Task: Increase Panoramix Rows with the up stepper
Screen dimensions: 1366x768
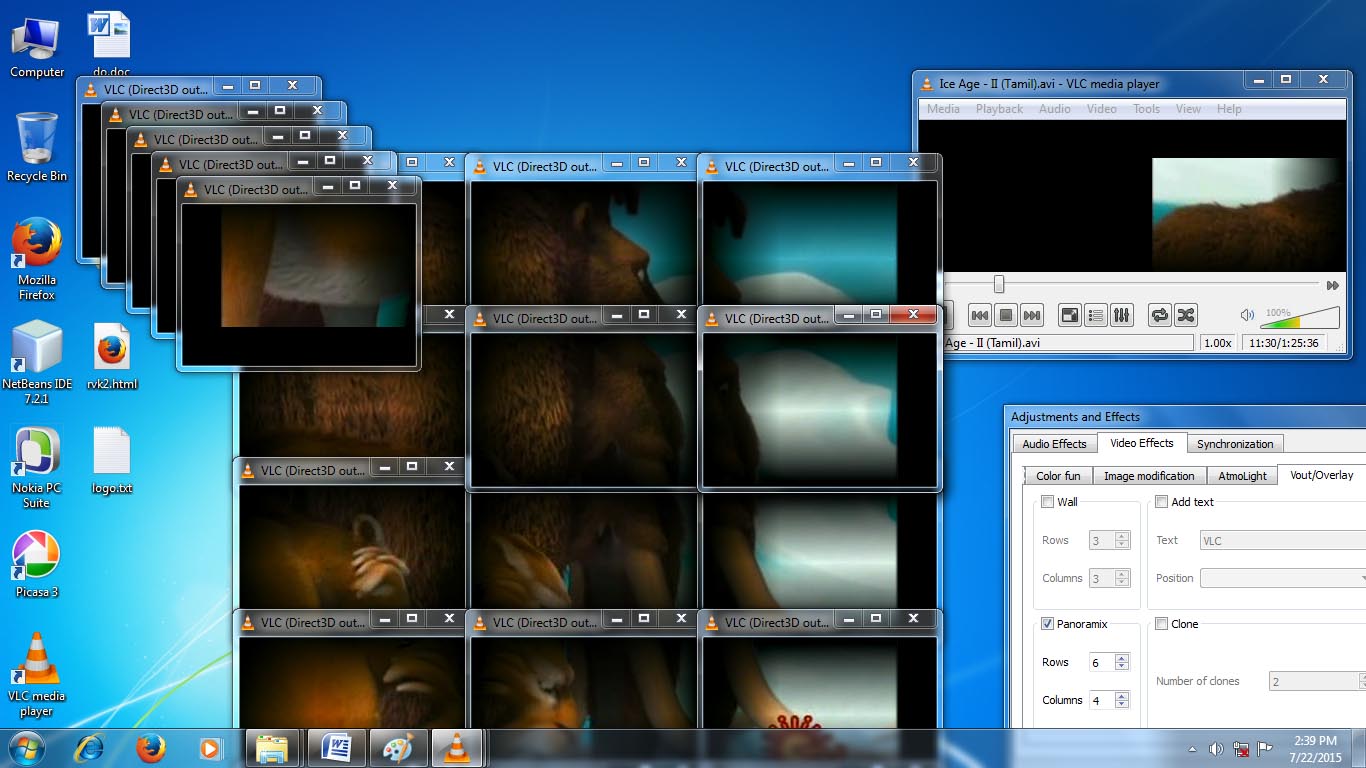Action: click(x=1122, y=657)
